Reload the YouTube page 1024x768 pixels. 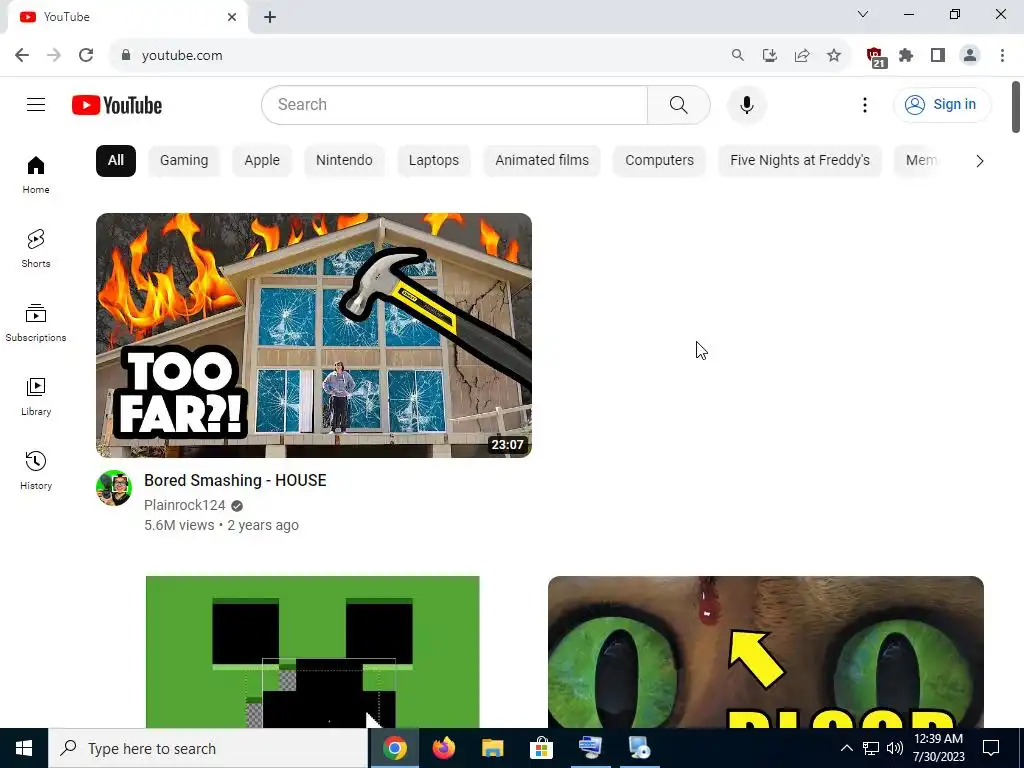click(86, 55)
